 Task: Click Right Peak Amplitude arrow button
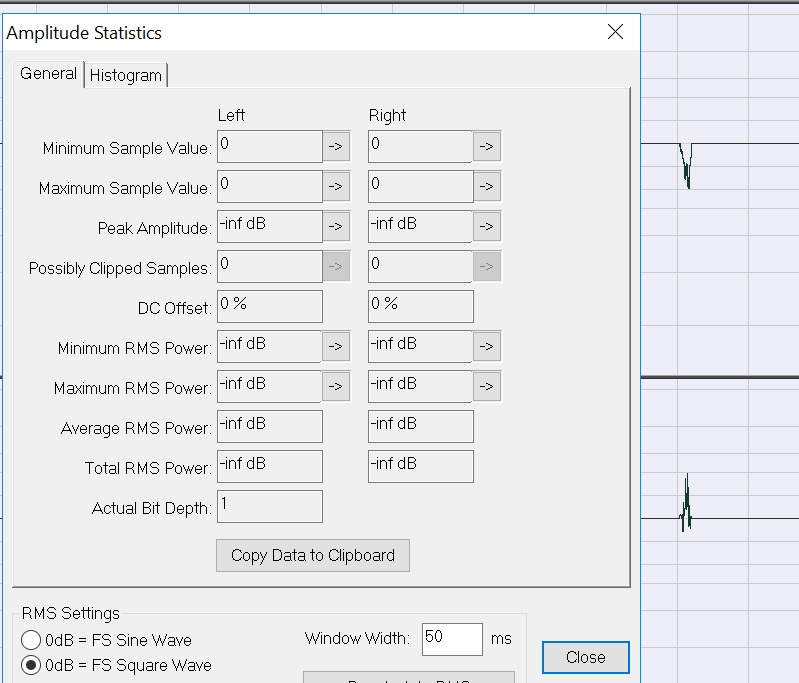486,227
